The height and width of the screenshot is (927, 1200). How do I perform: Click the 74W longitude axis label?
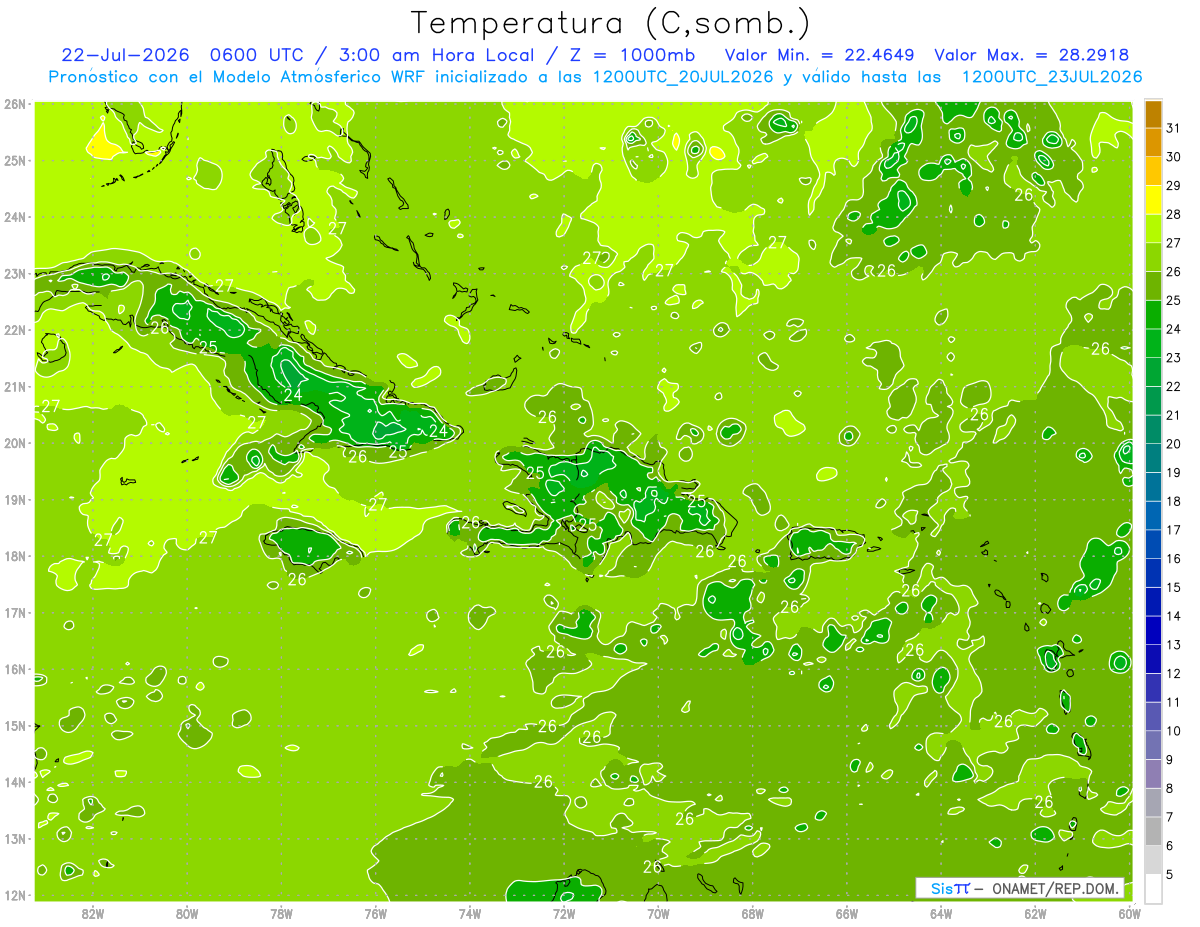pyautogui.click(x=469, y=913)
